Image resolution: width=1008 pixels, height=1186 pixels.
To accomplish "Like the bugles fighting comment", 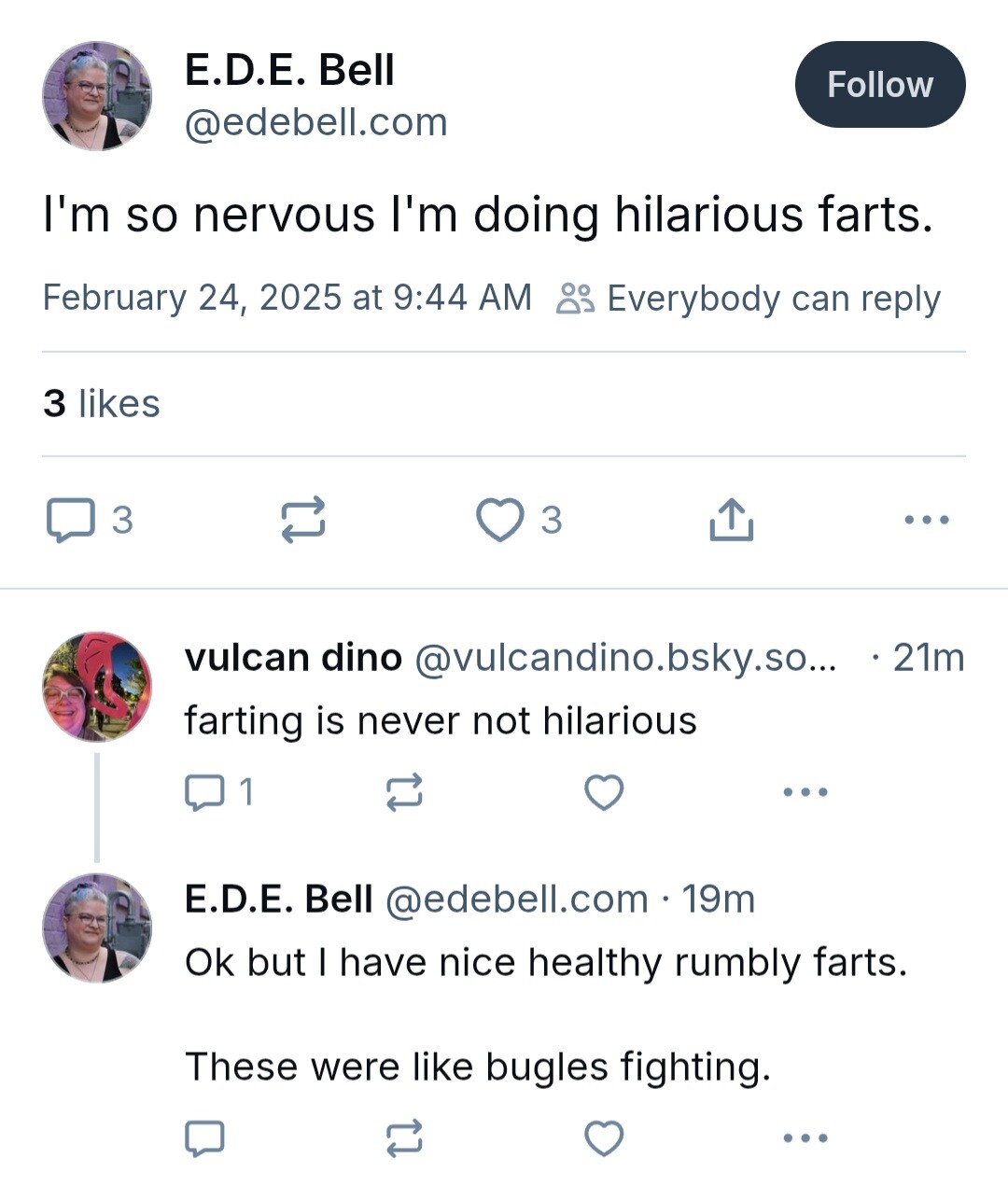I will [604, 1138].
